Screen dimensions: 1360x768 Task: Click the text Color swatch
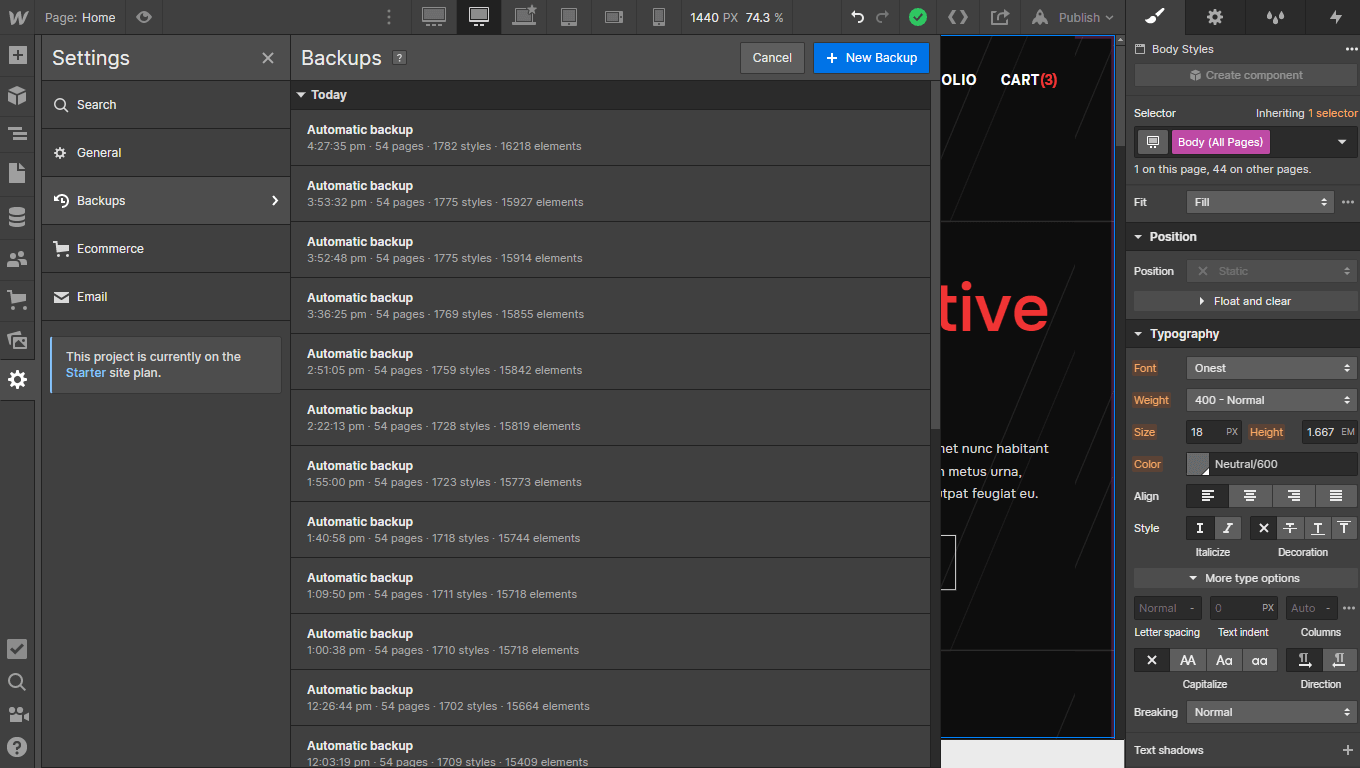point(1198,464)
